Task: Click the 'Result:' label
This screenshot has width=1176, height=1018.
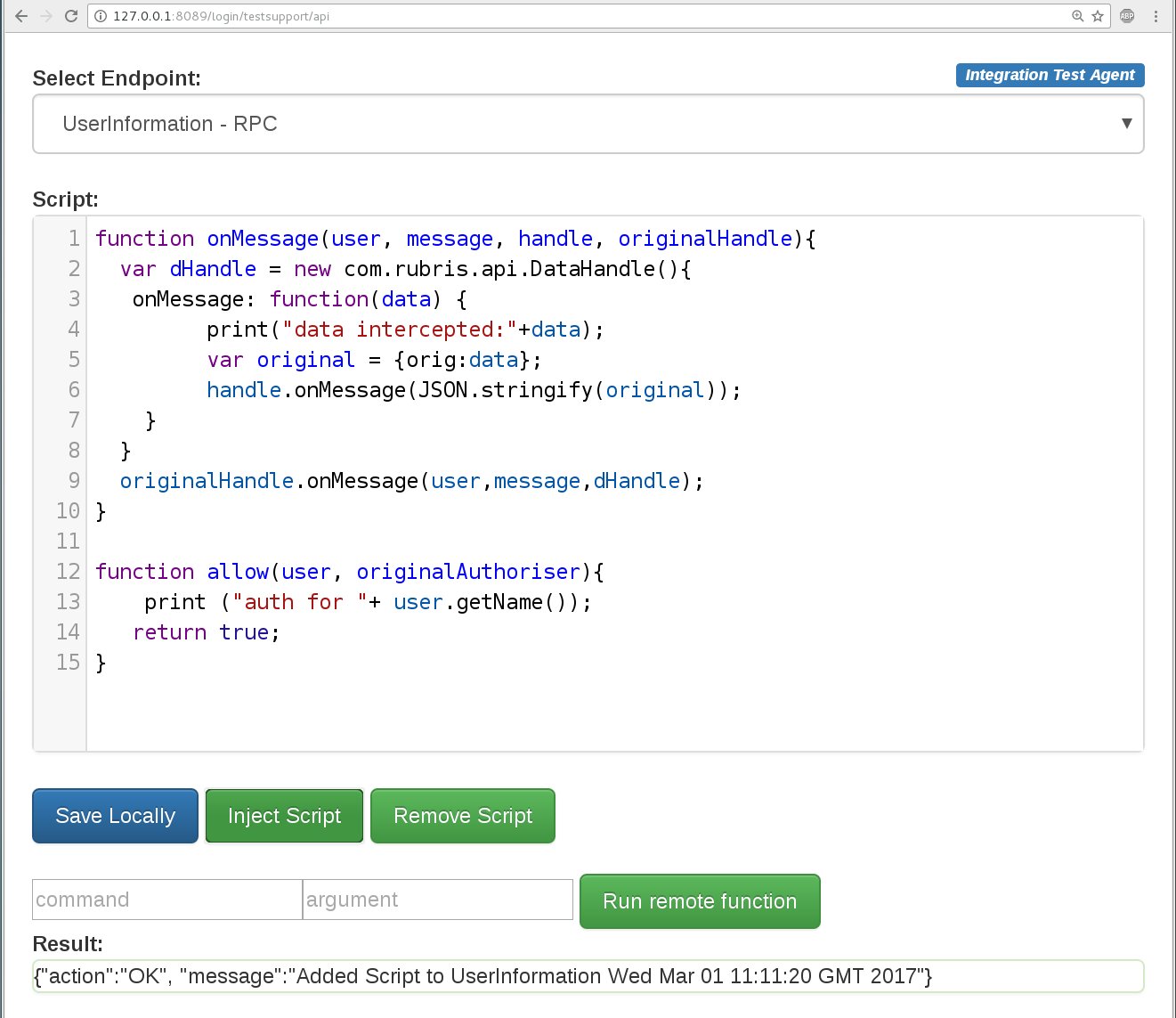Action: pos(68,944)
